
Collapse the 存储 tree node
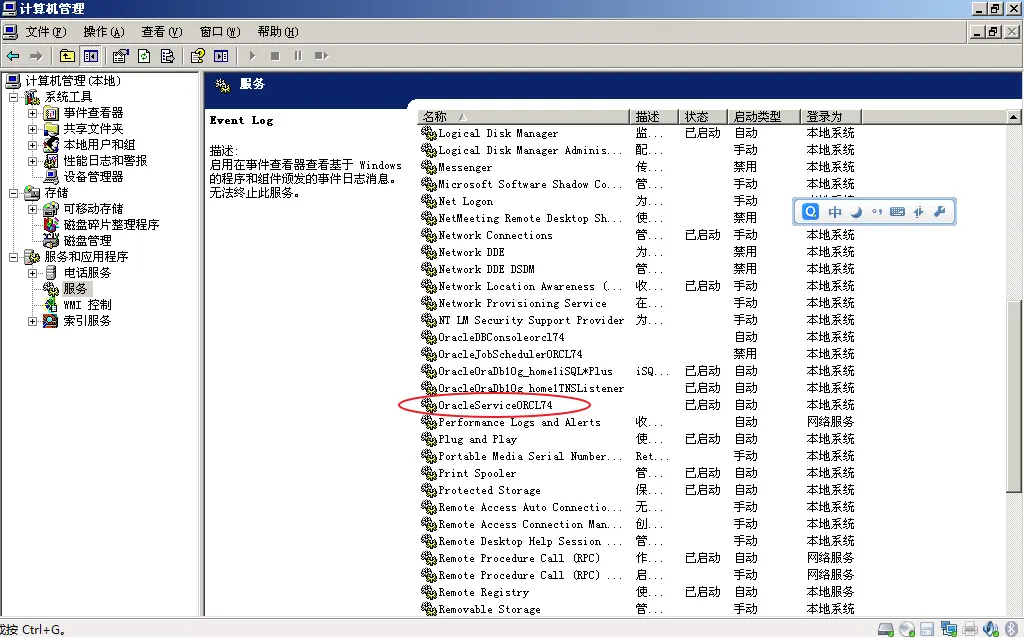(x=13, y=193)
